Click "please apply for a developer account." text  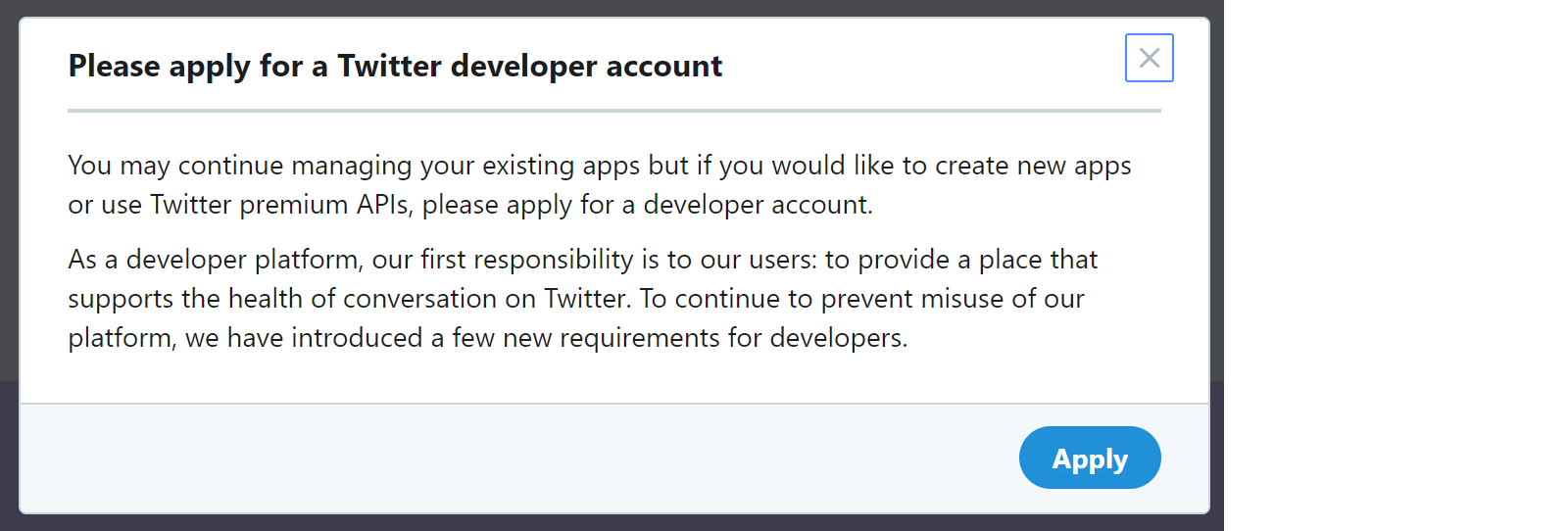click(647, 205)
